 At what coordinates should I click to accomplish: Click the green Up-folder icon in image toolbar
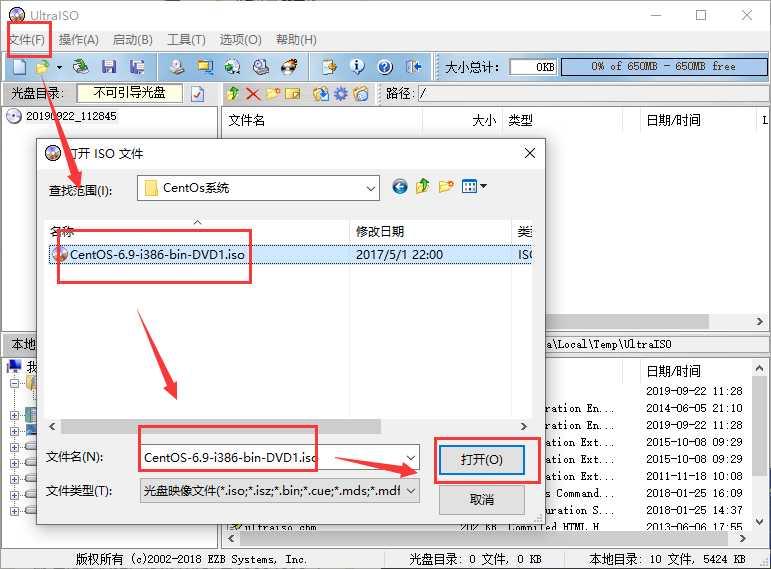(x=233, y=93)
